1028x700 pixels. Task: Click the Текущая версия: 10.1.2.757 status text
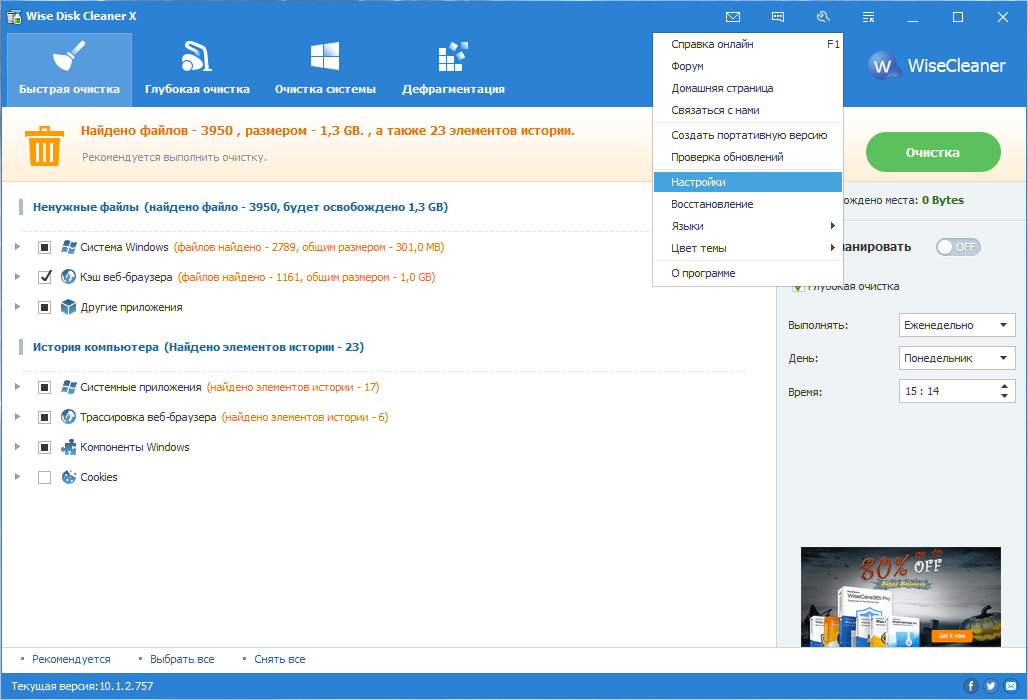pyautogui.click(x=82, y=686)
